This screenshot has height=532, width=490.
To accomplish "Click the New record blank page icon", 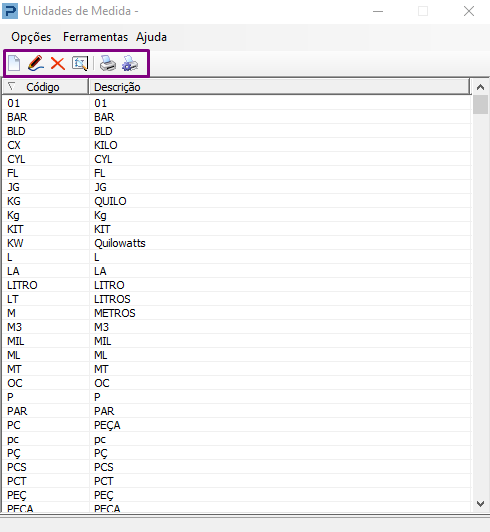I will (14, 63).
